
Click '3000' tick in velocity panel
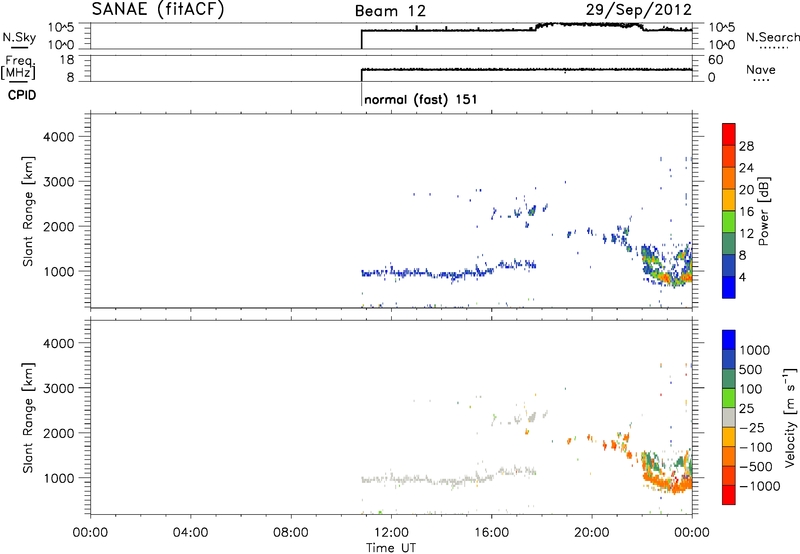click(x=59, y=388)
